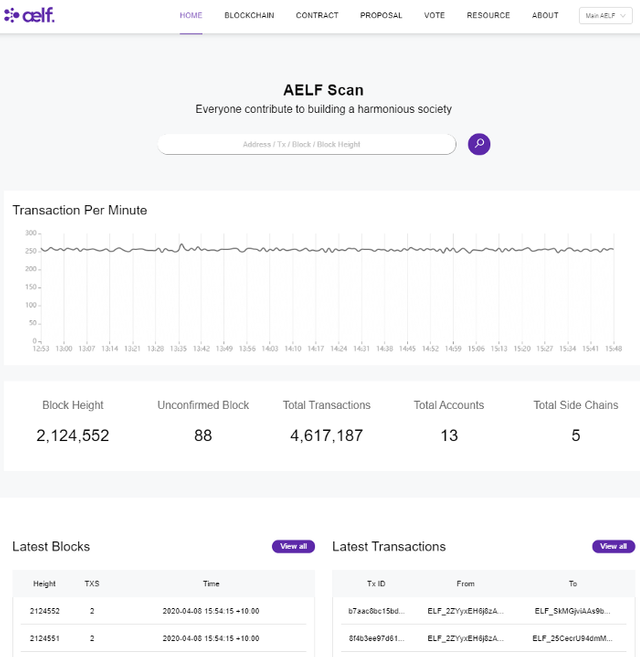The image size is (640, 657).
Task: View all Latest Transactions
Action: tap(613, 546)
